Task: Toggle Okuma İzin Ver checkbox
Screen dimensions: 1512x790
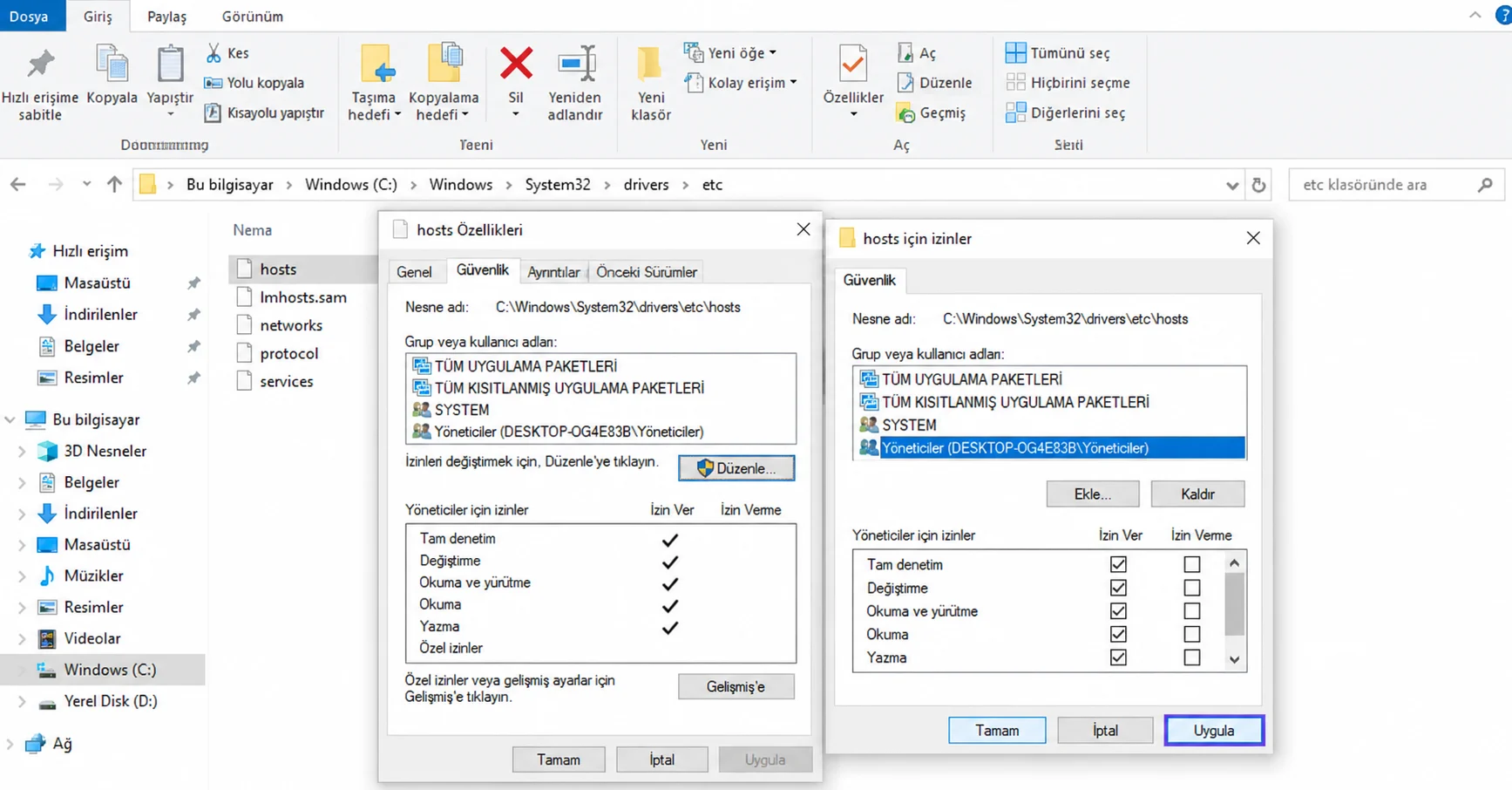Action: (x=1118, y=634)
